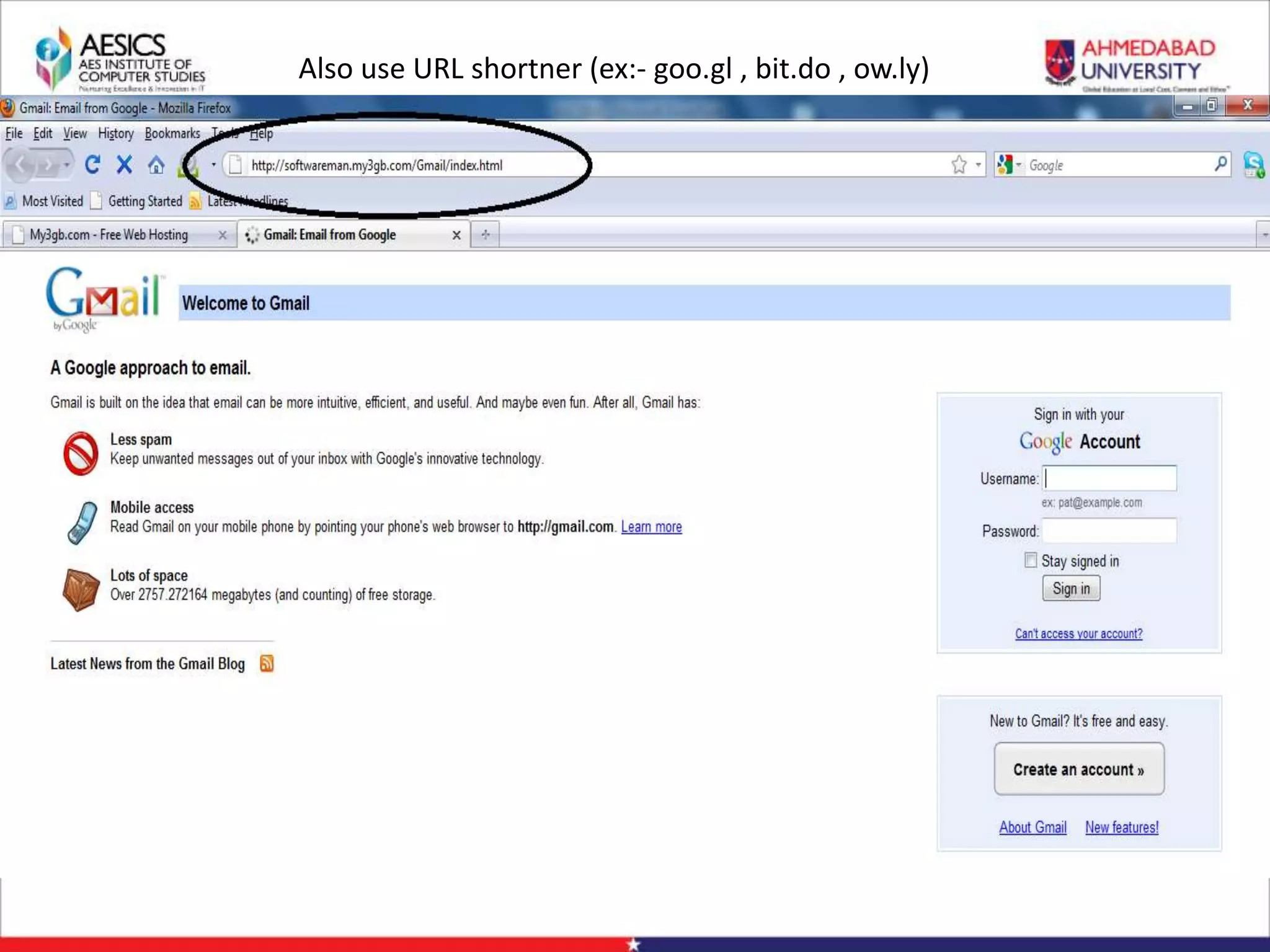Open the Bookmarks menu
Screen dimensions: 1270x952
coord(172,133)
